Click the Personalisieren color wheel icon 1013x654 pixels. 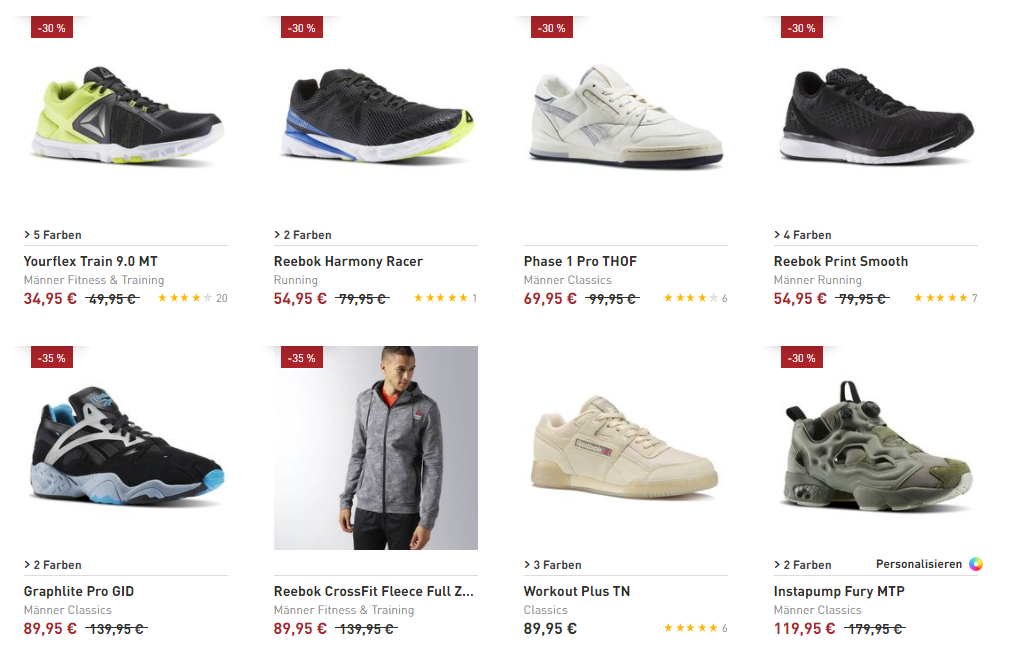(x=975, y=564)
